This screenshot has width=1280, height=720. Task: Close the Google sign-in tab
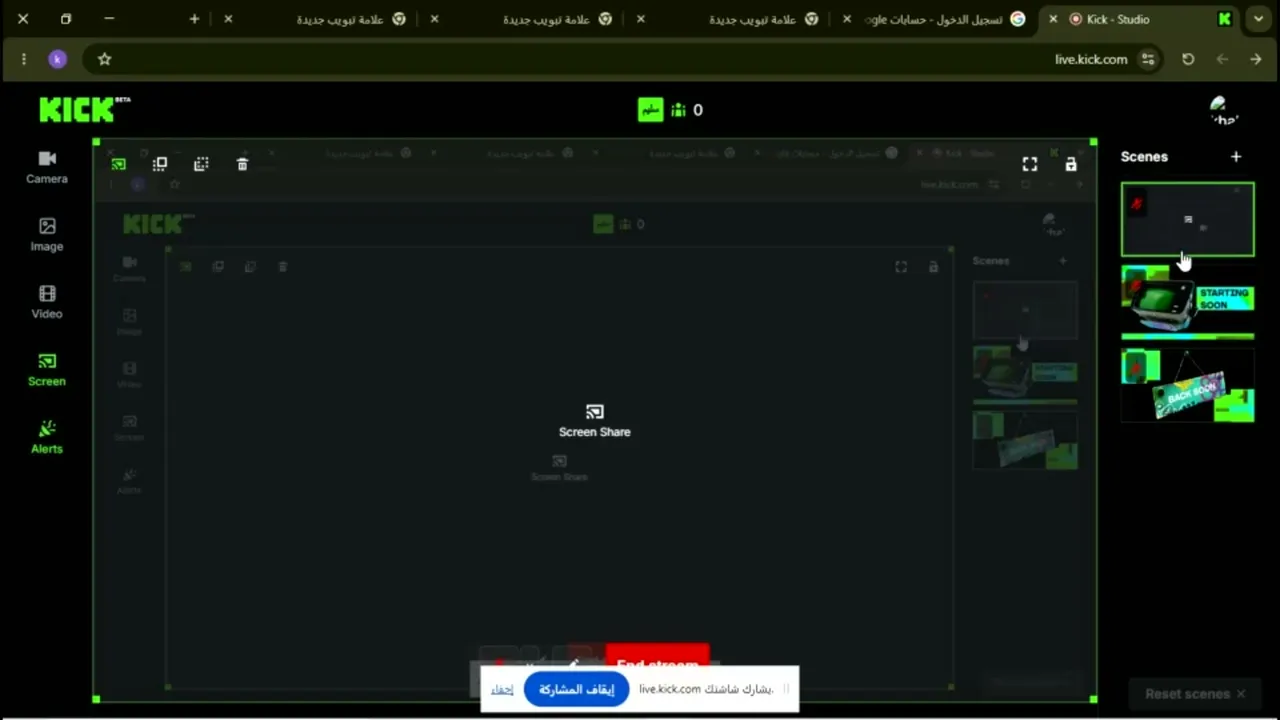(848, 19)
